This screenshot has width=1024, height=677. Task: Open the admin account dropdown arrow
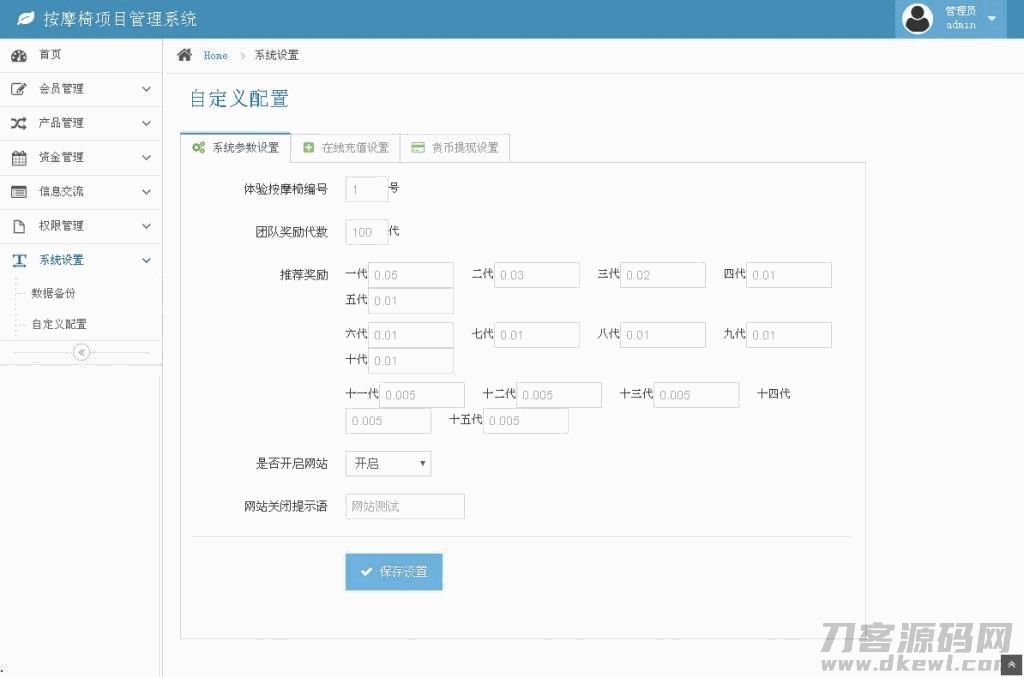coord(991,19)
